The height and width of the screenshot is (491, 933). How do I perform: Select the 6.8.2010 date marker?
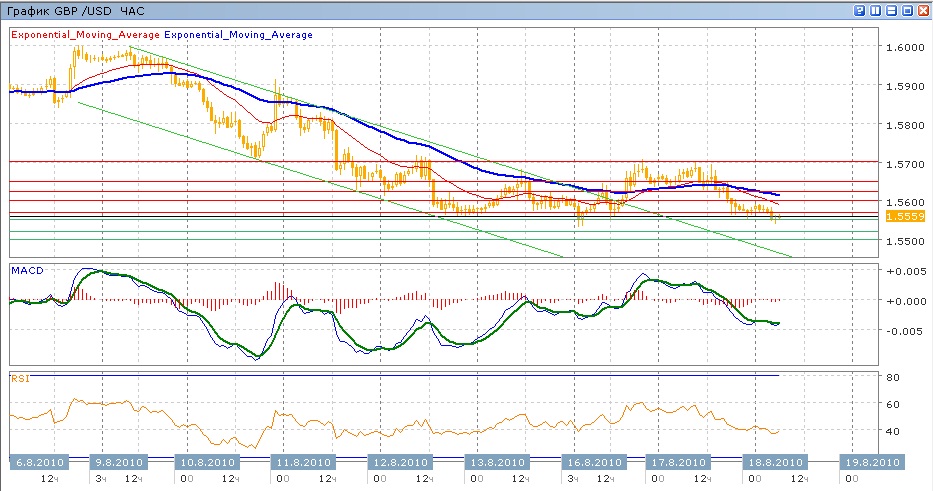(x=41, y=463)
